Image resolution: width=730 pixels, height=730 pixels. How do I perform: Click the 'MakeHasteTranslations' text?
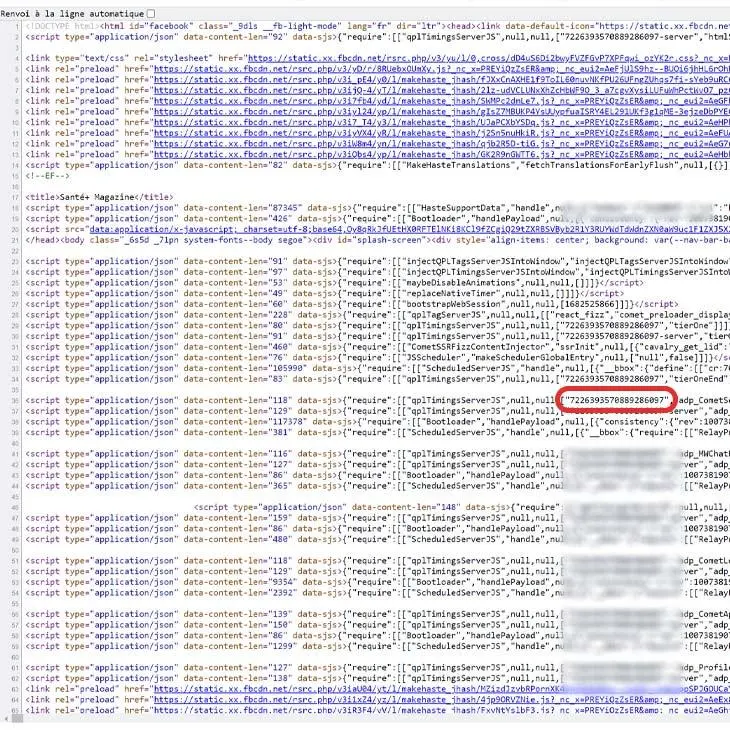[x=459, y=165]
